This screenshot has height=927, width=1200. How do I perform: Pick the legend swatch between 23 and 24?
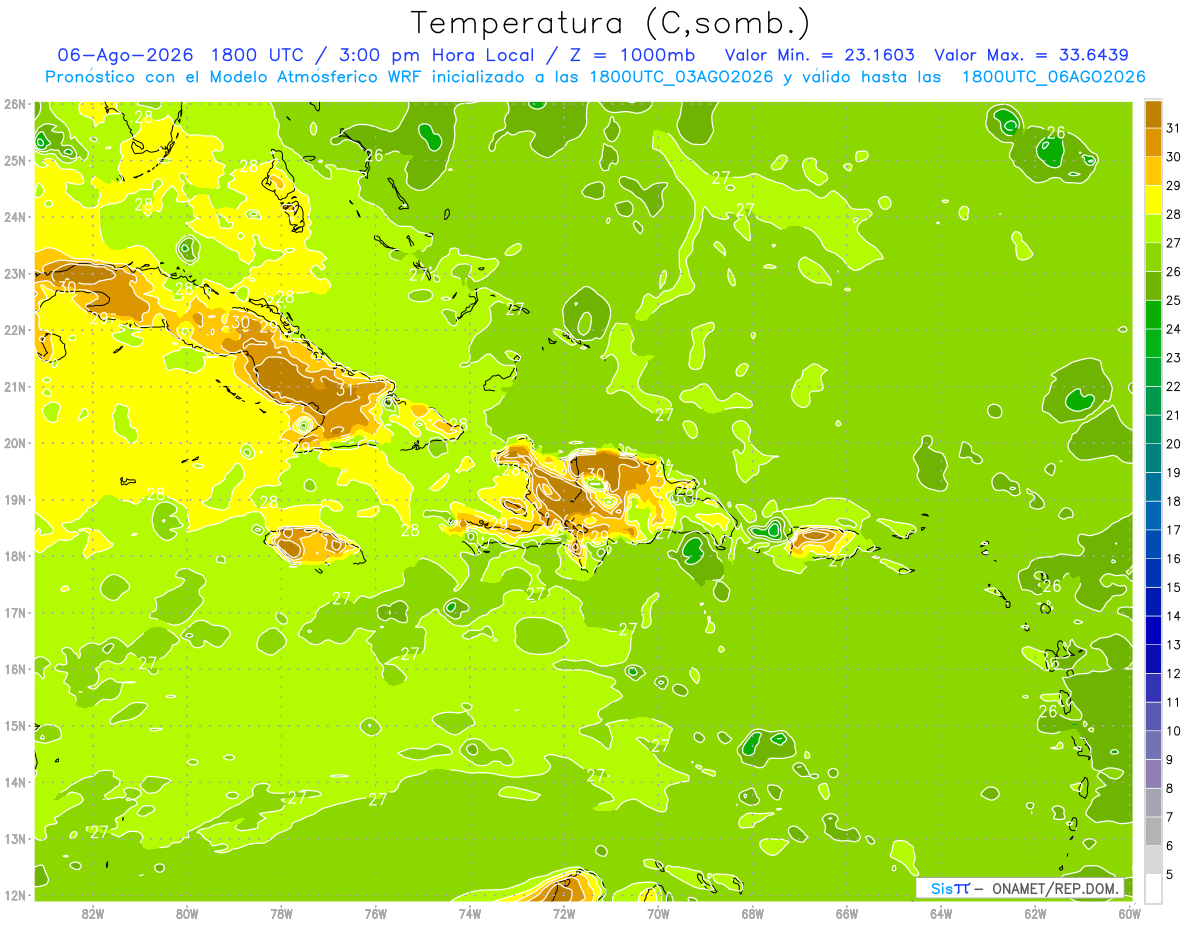1153,343
